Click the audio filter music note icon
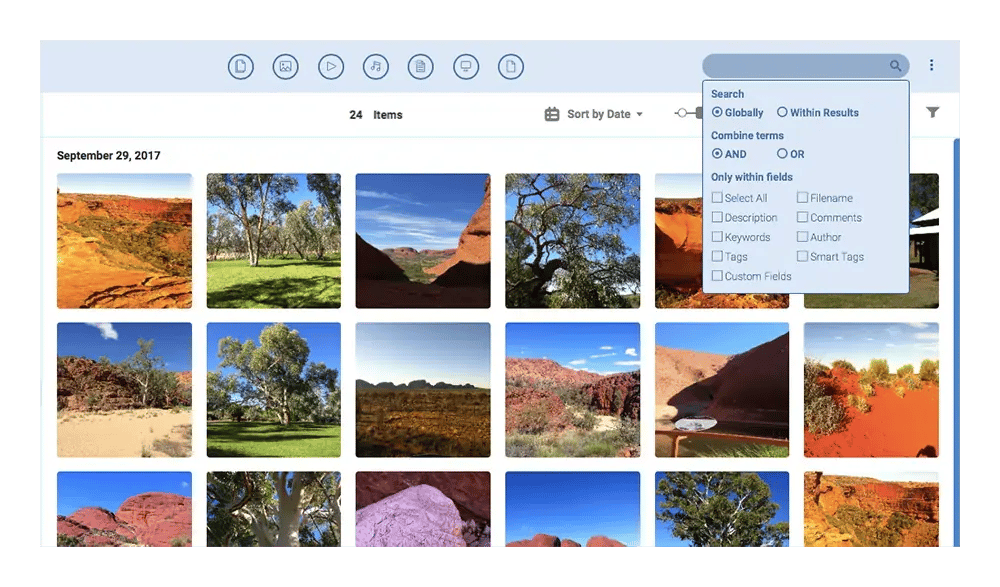The height and width of the screenshot is (587, 1000). click(x=375, y=67)
